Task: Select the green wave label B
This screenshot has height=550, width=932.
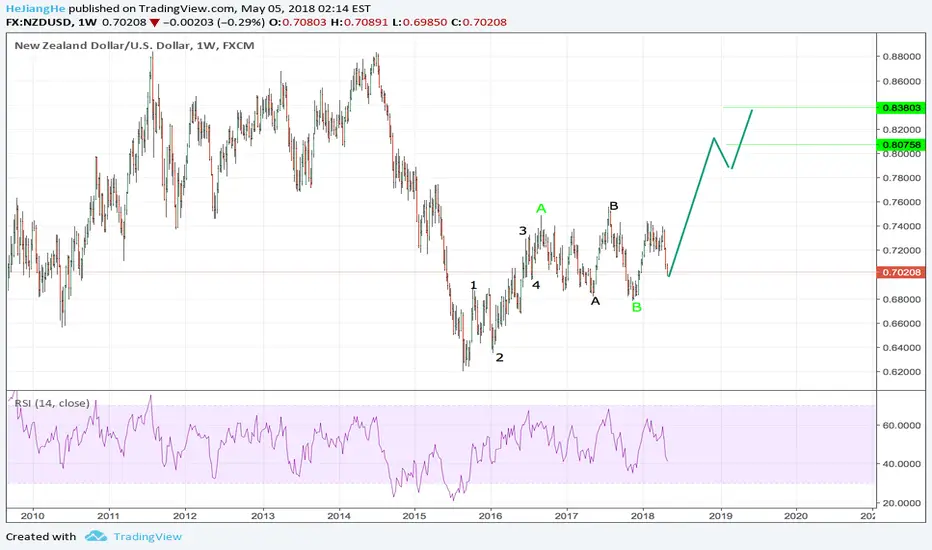Action: 637,307
